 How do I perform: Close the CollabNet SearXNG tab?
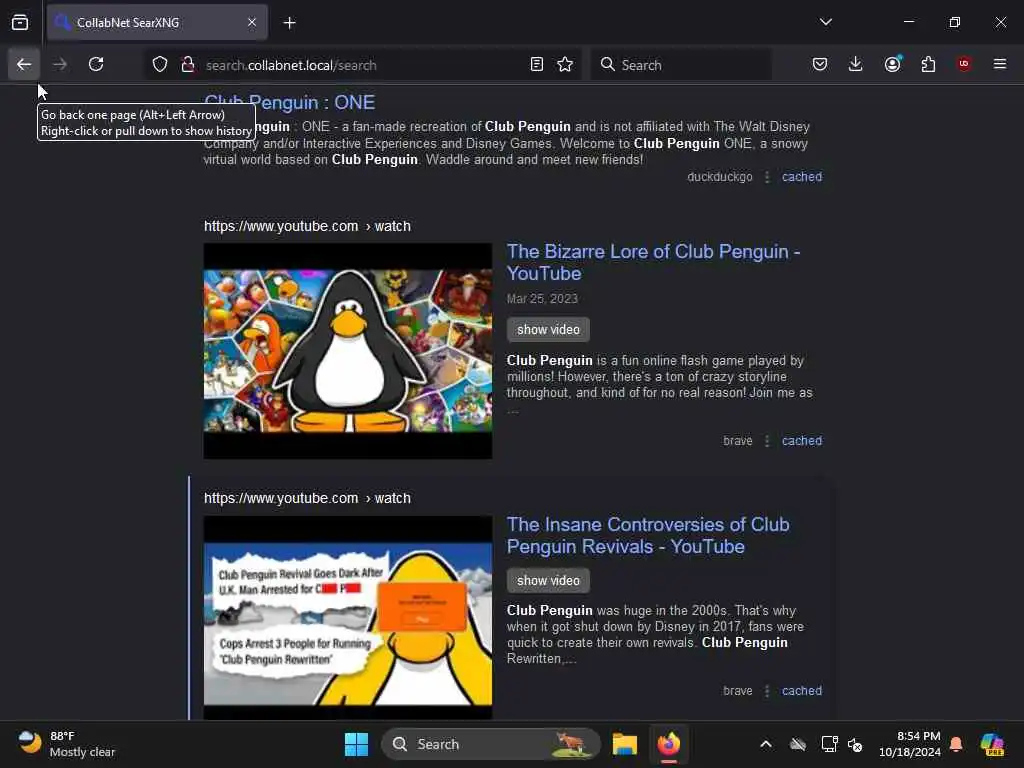pyautogui.click(x=252, y=22)
